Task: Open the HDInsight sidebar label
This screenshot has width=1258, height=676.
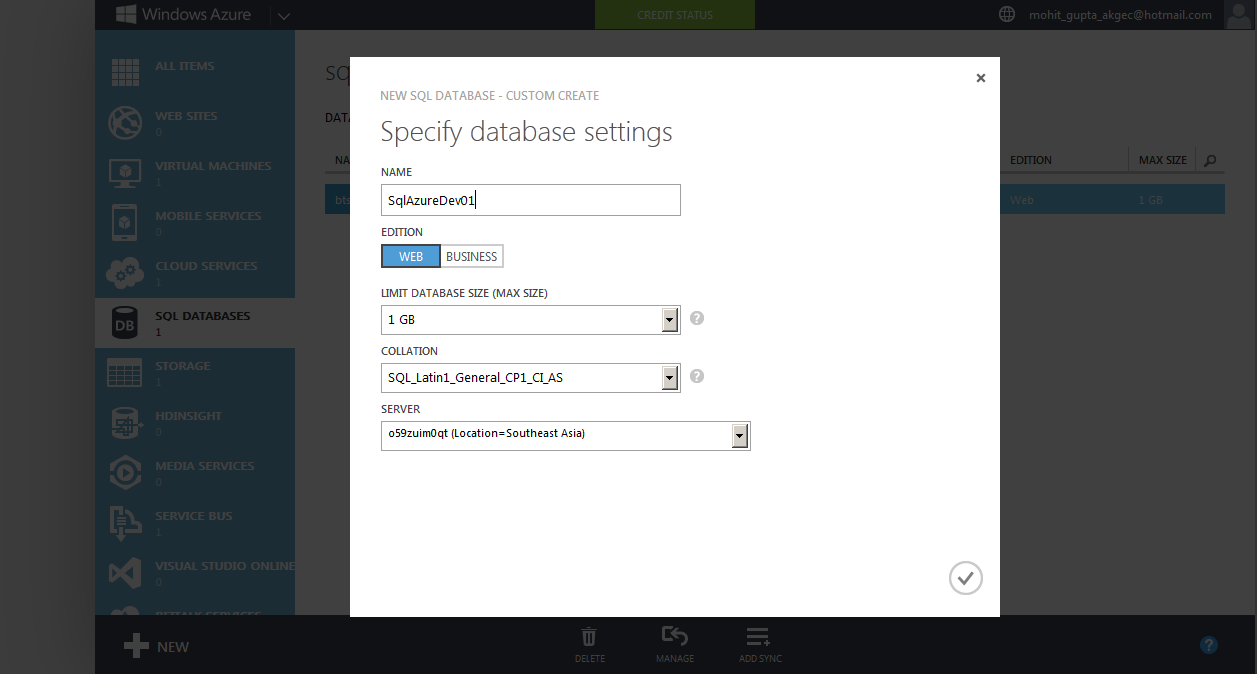Action: click(x=189, y=416)
